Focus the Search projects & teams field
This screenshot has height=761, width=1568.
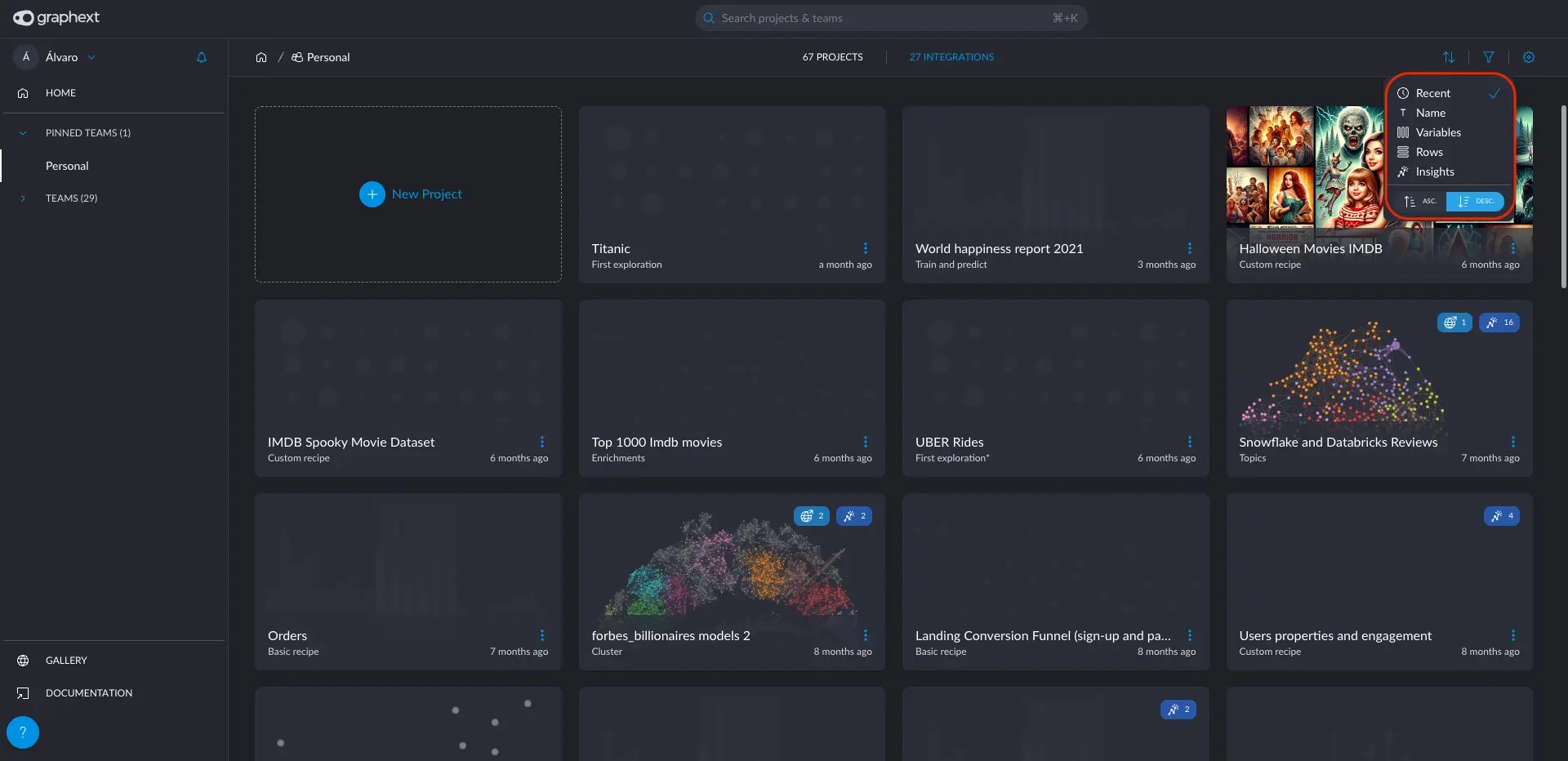(x=891, y=18)
